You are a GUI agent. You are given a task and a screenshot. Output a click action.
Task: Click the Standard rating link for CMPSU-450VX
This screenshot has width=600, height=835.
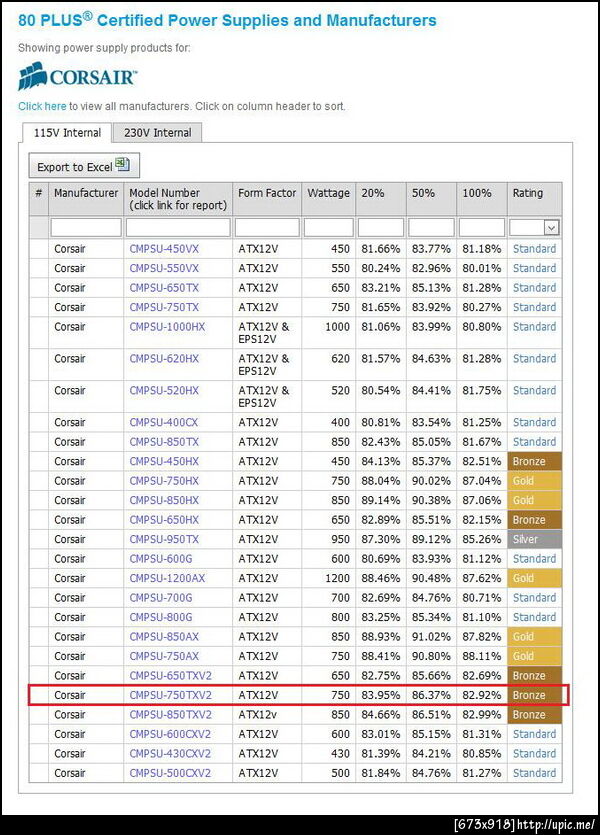[x=534, y=249]
